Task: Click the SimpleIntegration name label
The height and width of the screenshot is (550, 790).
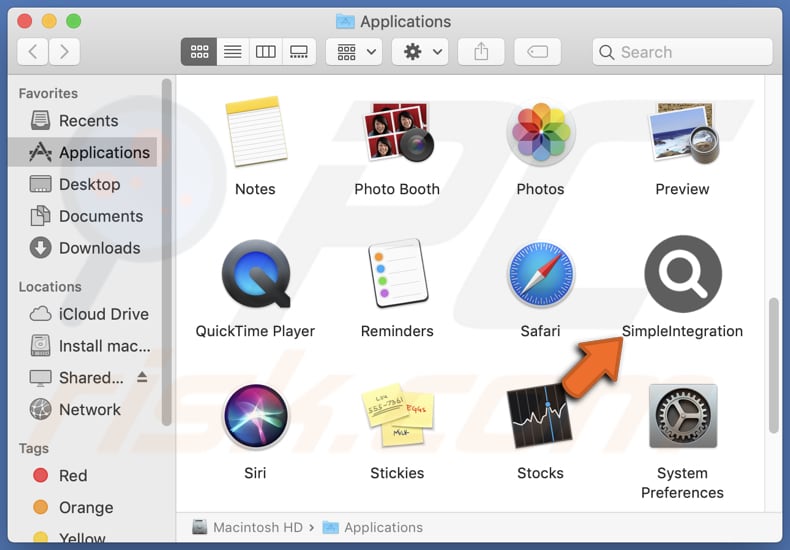Action: [x=682, y=331]
